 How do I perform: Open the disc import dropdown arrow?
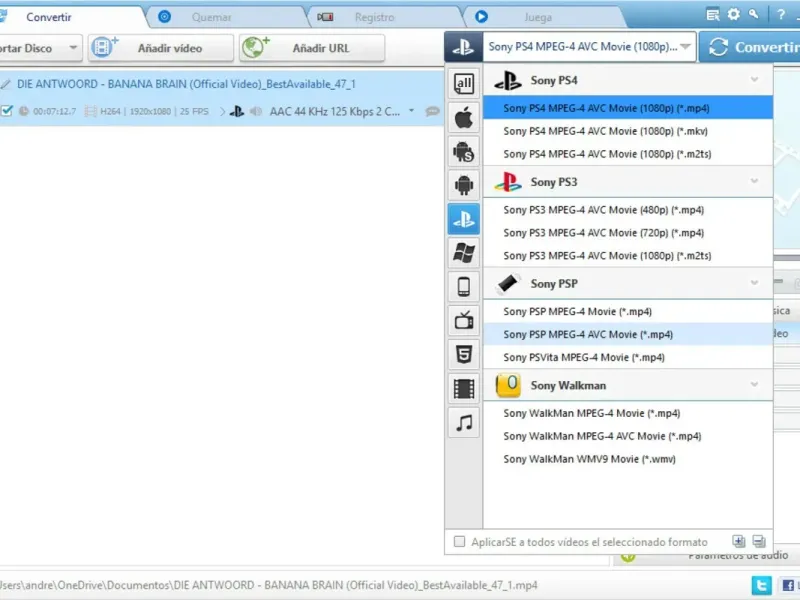pos(73,48)
